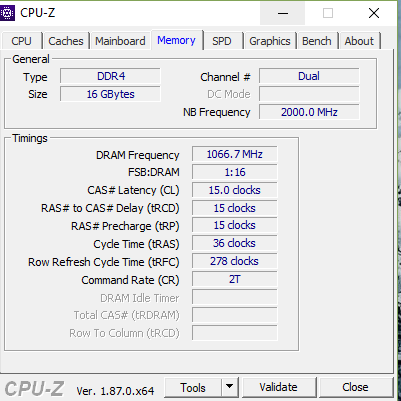Viewport: 401px width, 401px height.
Task: Click CAS# Latency value 15.0 clocks
Action: [235, 190]
